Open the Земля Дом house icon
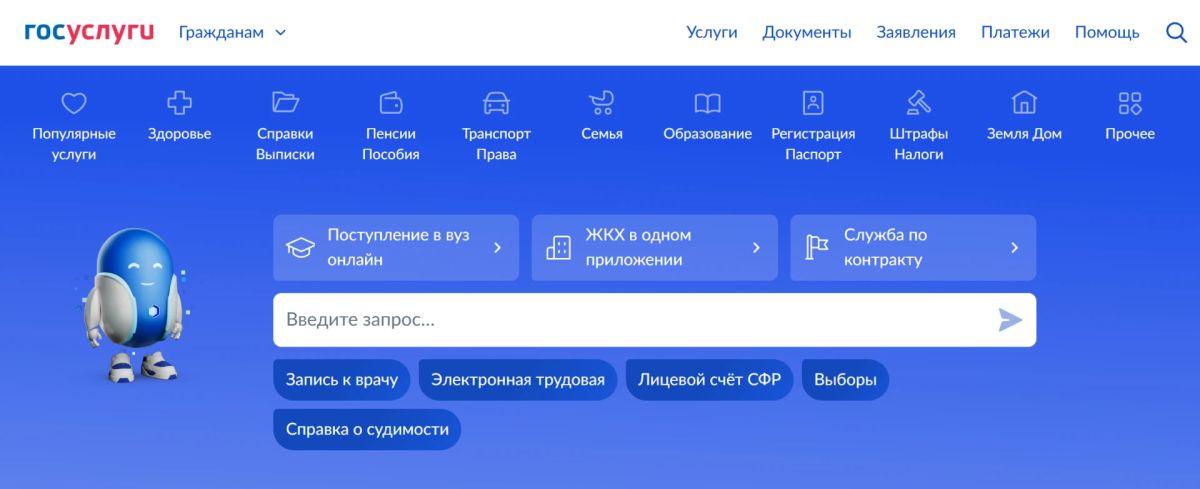The width and height of the screenshot is (1200, 489). click(1024, 102)
